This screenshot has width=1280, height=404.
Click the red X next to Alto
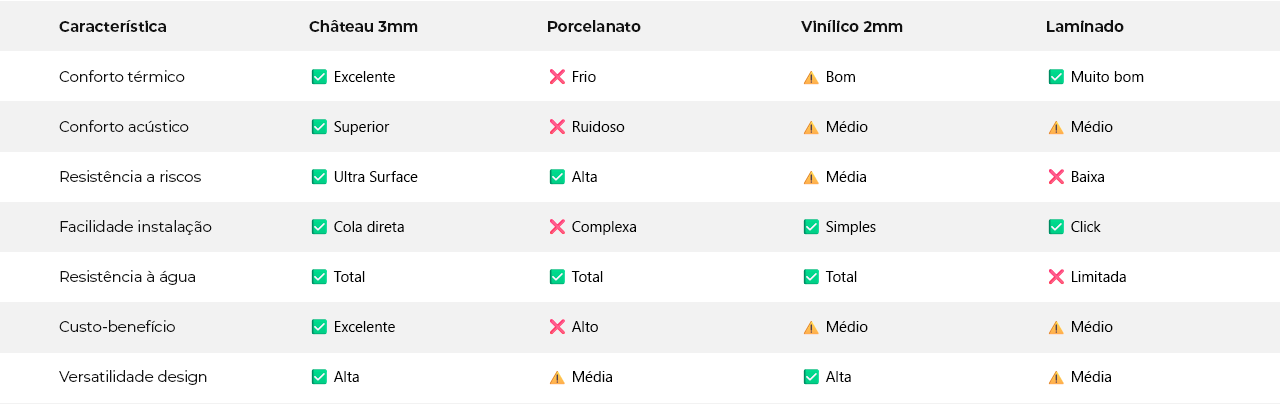pyautogui.click(x=557, y=327)
